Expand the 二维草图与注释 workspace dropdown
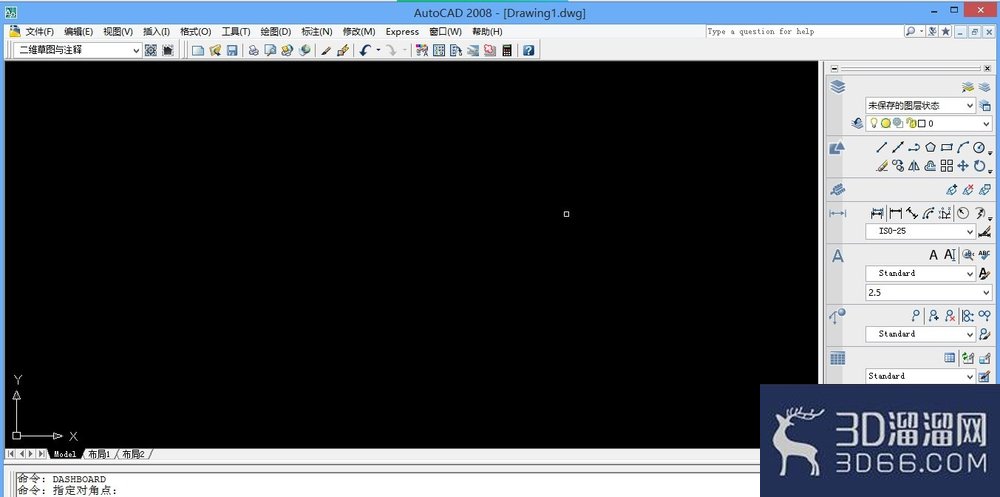This screenshot has height=497, width=1000. (x=77, y=50)
